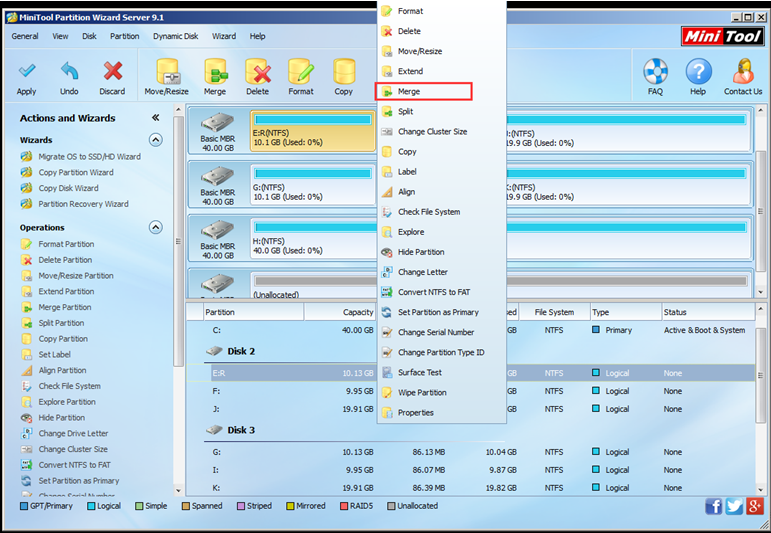This screenshot has width=771, height=533.
Task: Click the Migrate OS to SSD/HD Wizard icon
Action: pos(26,156)
